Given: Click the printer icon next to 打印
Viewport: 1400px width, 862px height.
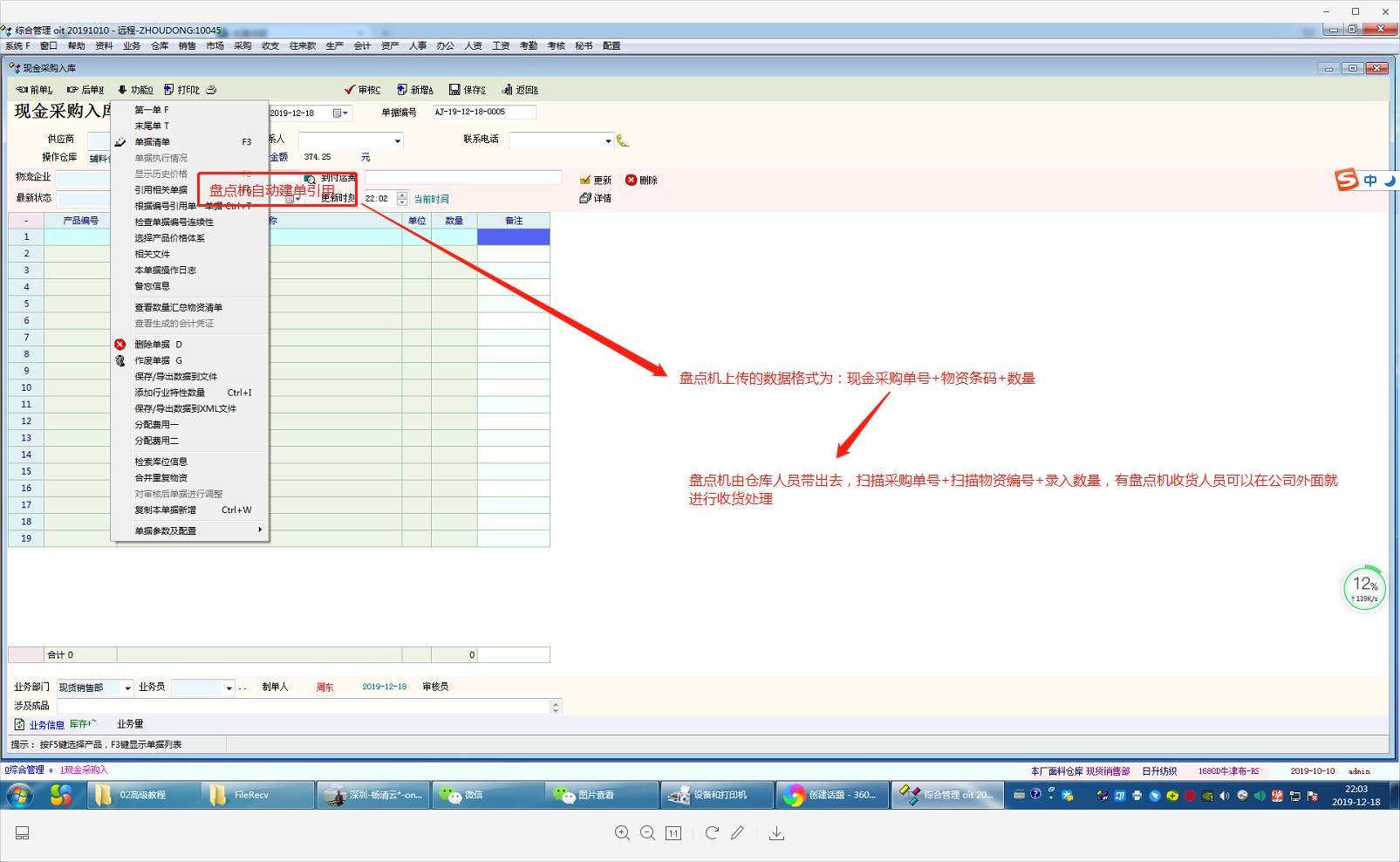Looking at the screenshot, I should point(211,90).
